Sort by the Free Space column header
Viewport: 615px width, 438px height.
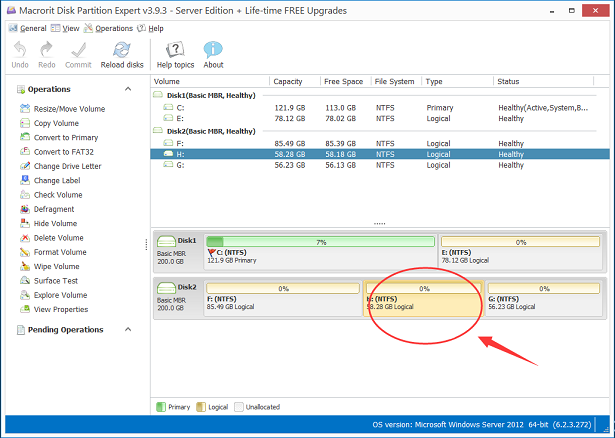346,81
